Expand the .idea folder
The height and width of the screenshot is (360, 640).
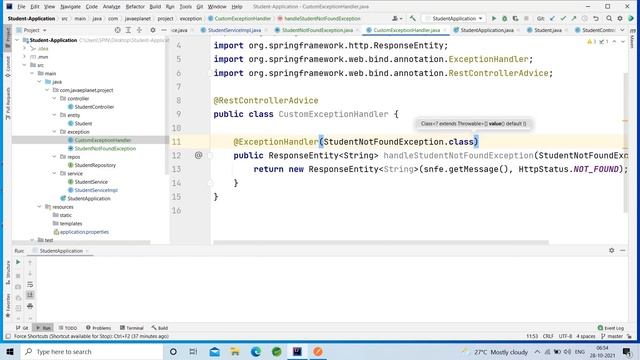24,48
